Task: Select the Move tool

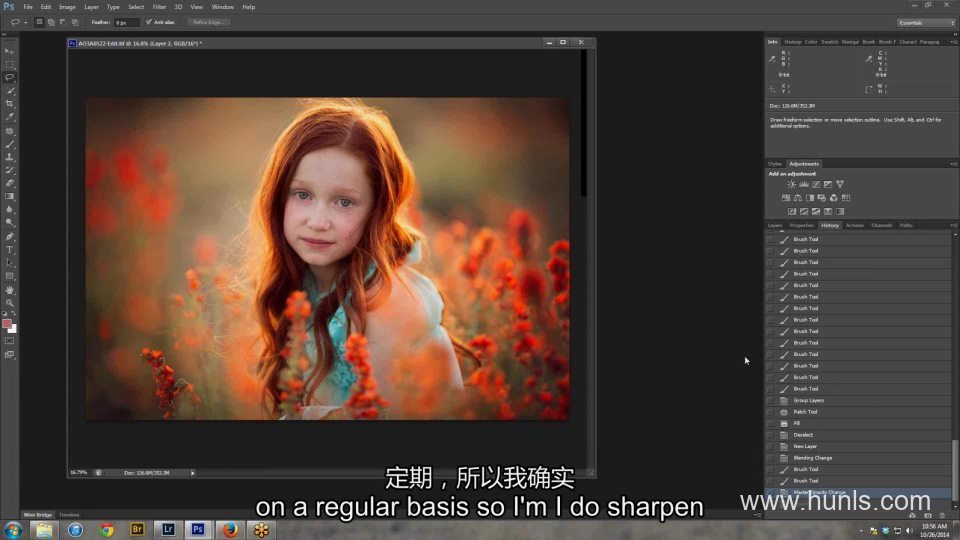Action: 9,51
